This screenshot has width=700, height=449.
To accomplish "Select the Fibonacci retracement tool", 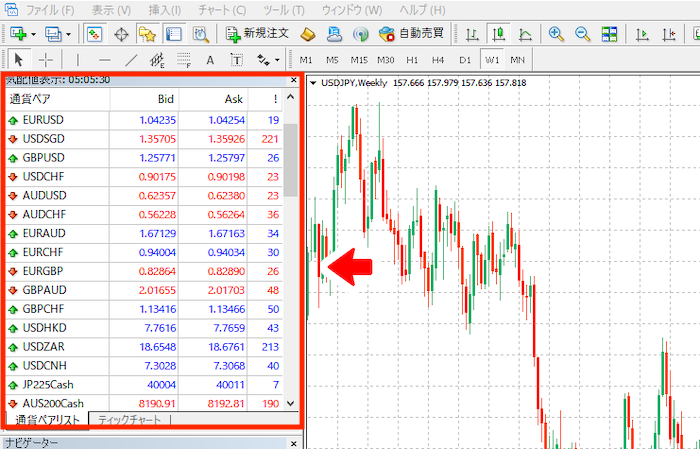I will pos(183,59).
